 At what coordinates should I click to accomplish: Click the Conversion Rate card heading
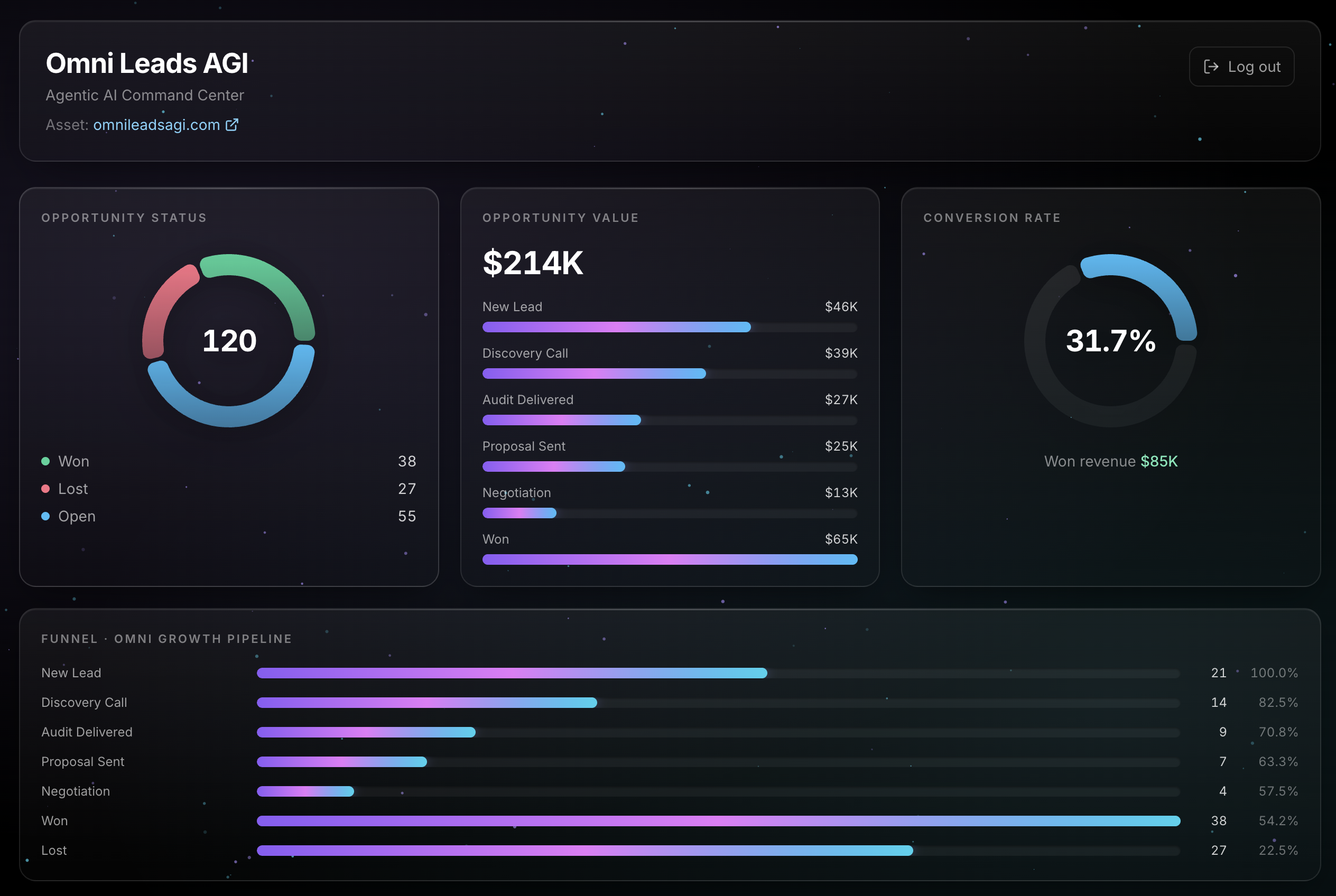click(992, 218)
